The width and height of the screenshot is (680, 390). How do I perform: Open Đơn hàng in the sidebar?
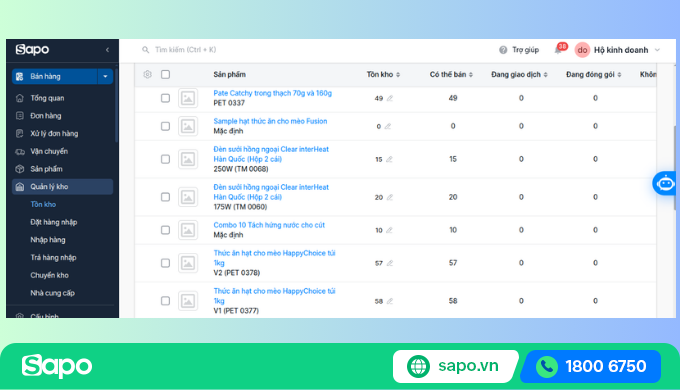coord(46,116)
